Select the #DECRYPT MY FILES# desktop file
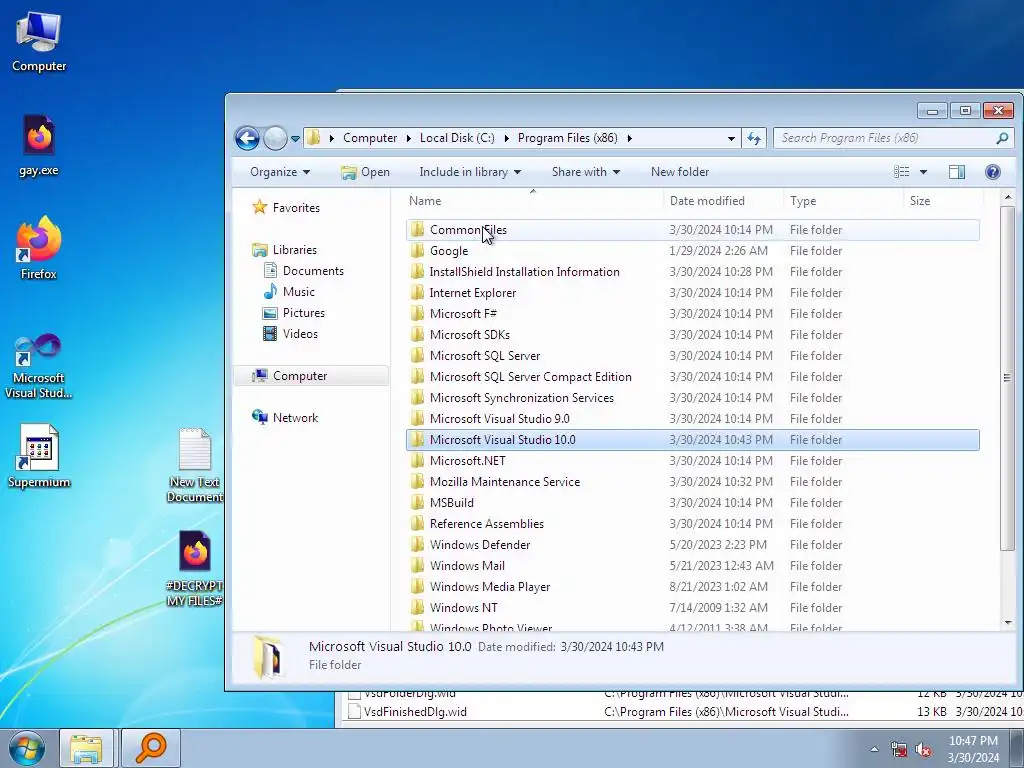This screenshot has height=768, width=1024. tap(195, 568)
